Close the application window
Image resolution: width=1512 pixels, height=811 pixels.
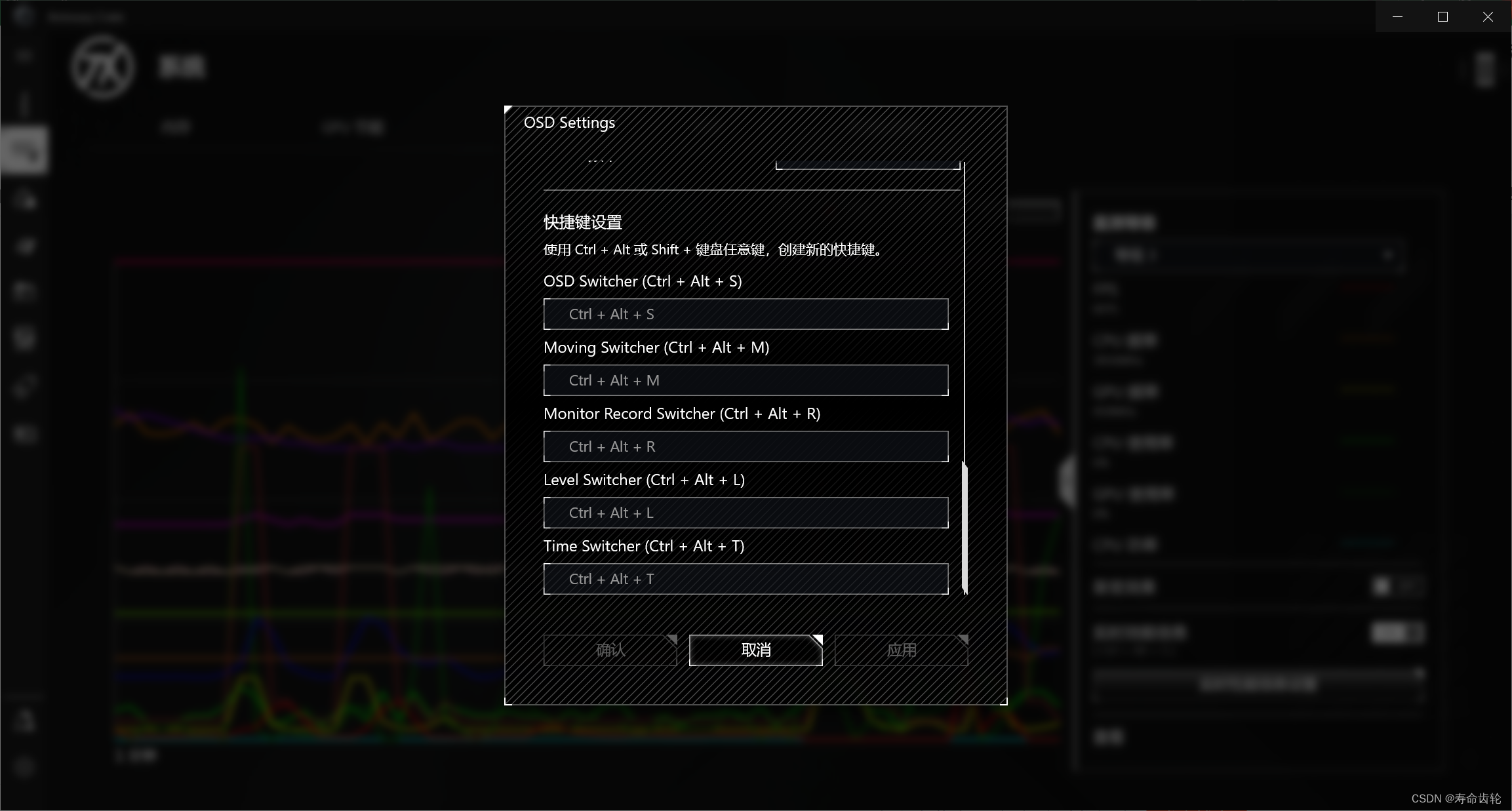pos(1488,16)
